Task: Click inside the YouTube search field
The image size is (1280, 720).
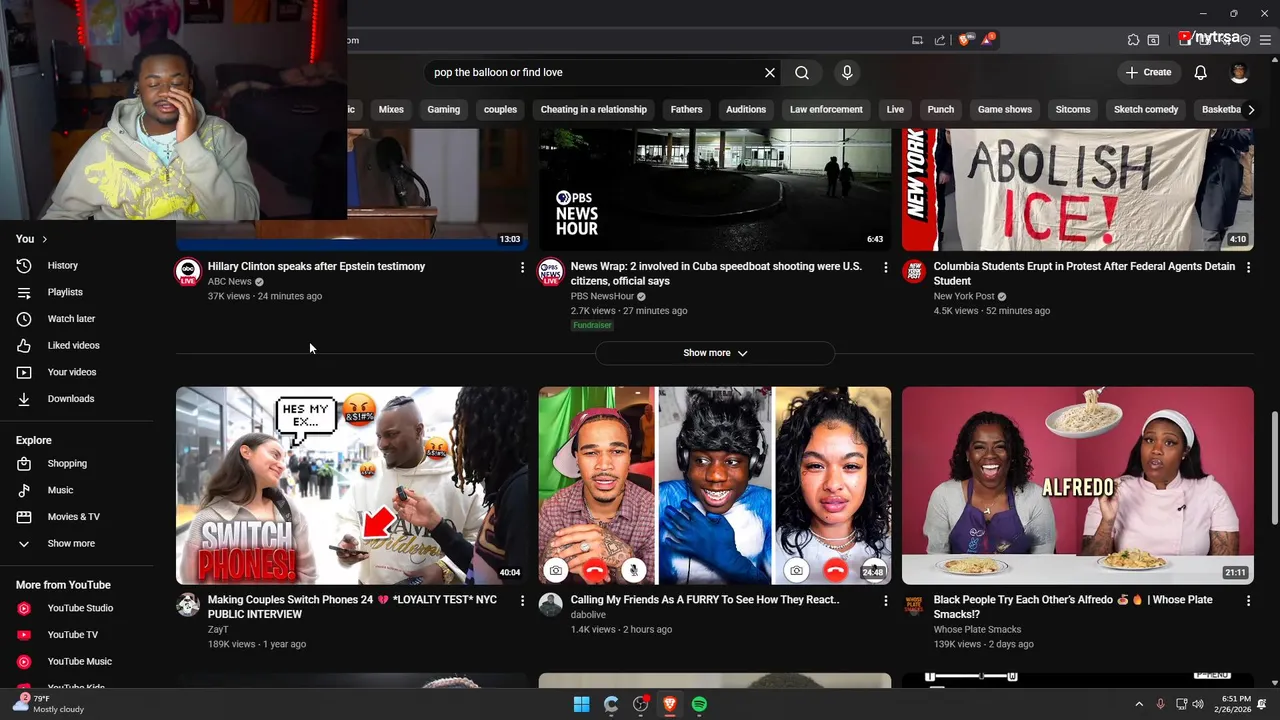Action: (x=594, y=73)
